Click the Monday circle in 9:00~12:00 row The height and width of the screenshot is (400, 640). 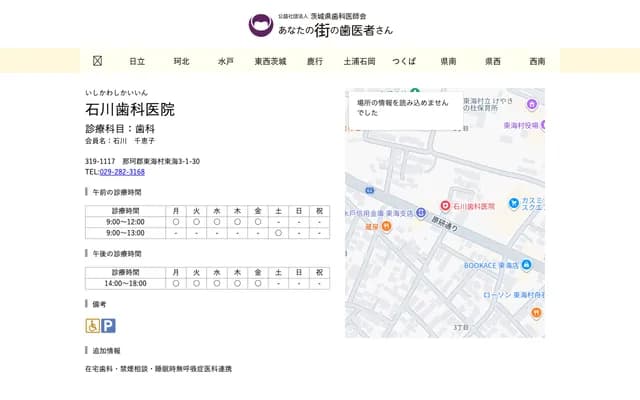pyautogui.click(x=176, y=222)
